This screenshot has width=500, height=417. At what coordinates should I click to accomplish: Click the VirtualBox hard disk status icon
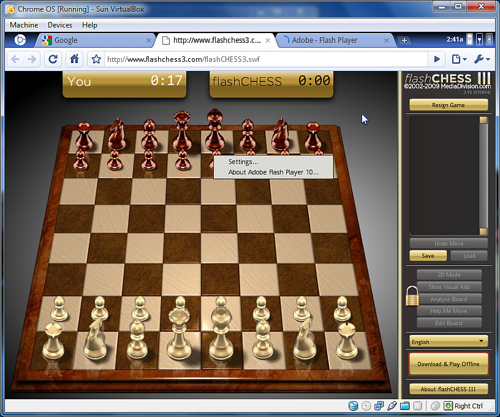coord(353,406)
